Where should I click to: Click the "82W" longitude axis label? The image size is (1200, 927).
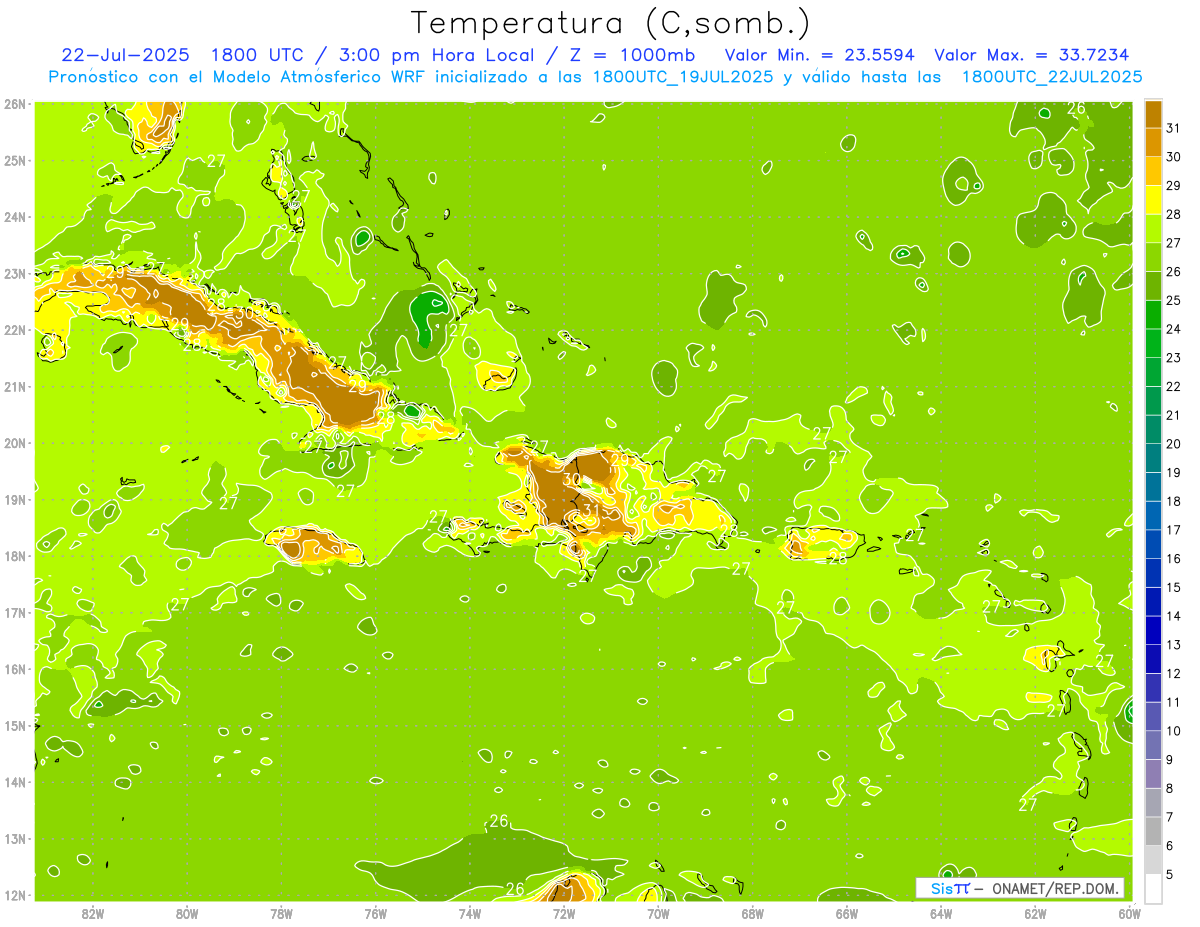93,912
